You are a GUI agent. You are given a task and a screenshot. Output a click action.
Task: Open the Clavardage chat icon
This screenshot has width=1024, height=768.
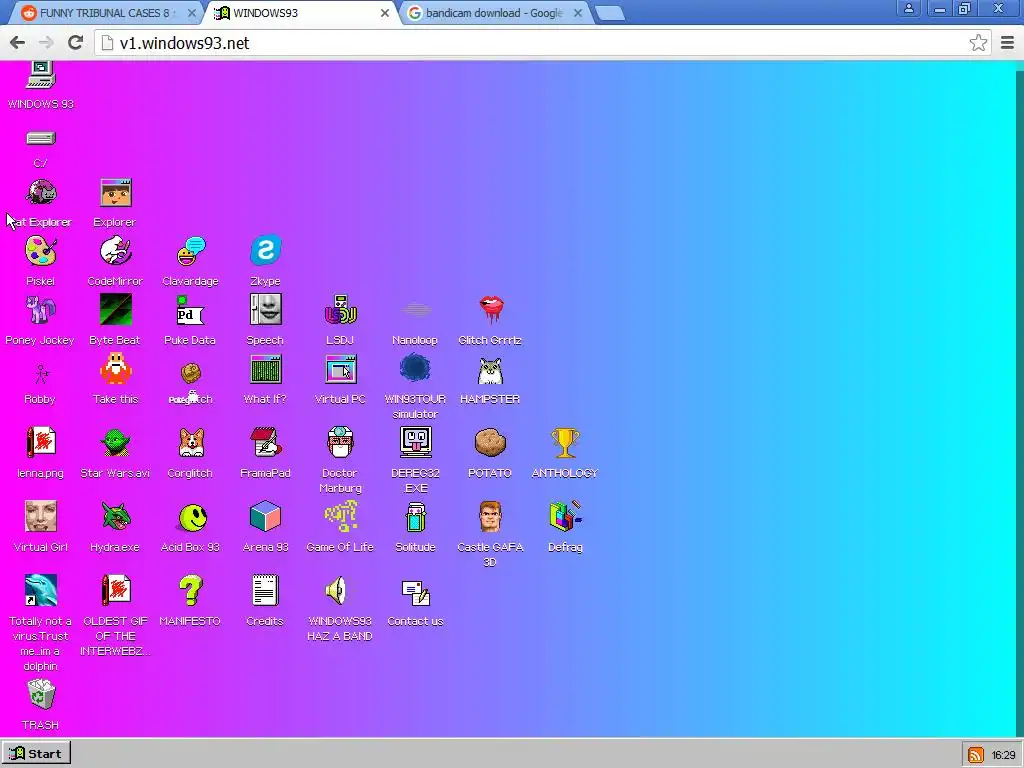(191, 251)
